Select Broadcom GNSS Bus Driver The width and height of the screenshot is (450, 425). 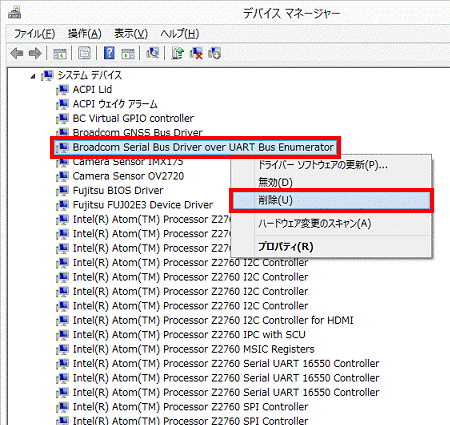pyautogui.click(x=137, y=133)
